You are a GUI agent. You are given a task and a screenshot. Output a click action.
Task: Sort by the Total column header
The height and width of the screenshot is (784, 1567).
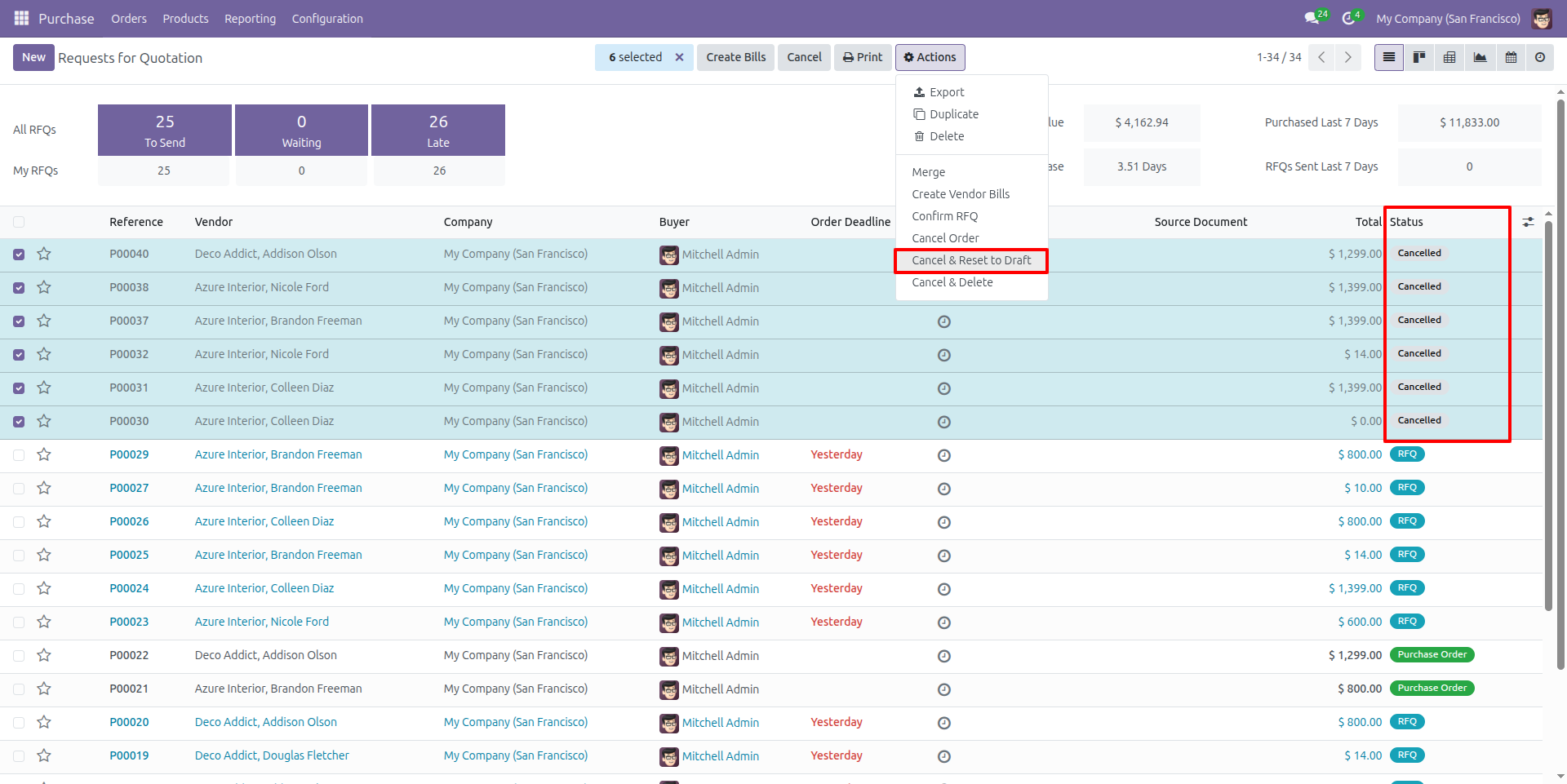coord(1369,222)
